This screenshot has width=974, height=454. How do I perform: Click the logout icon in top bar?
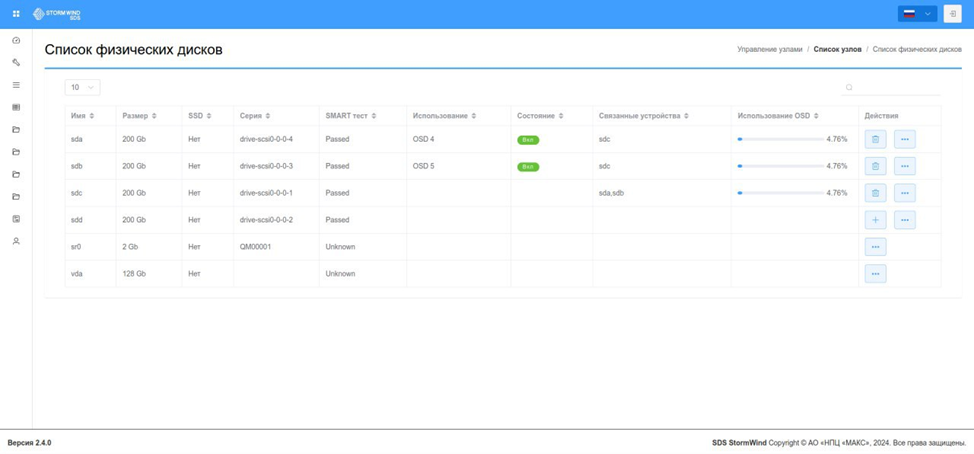952,14
